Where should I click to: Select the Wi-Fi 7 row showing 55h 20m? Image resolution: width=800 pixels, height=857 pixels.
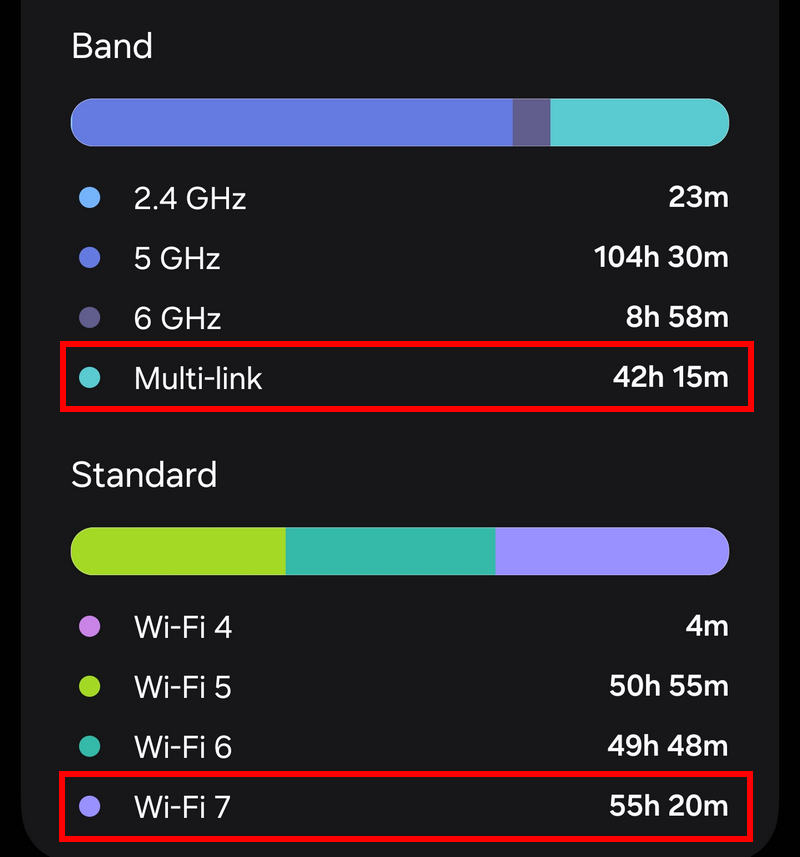pos(406,806)
